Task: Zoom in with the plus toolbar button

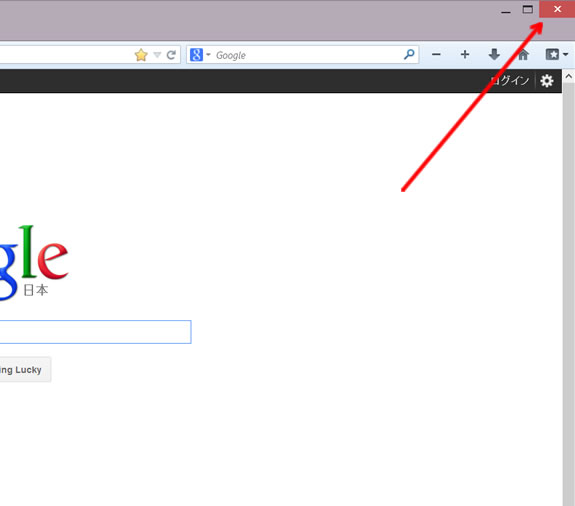Action: [x=465, y=55]
